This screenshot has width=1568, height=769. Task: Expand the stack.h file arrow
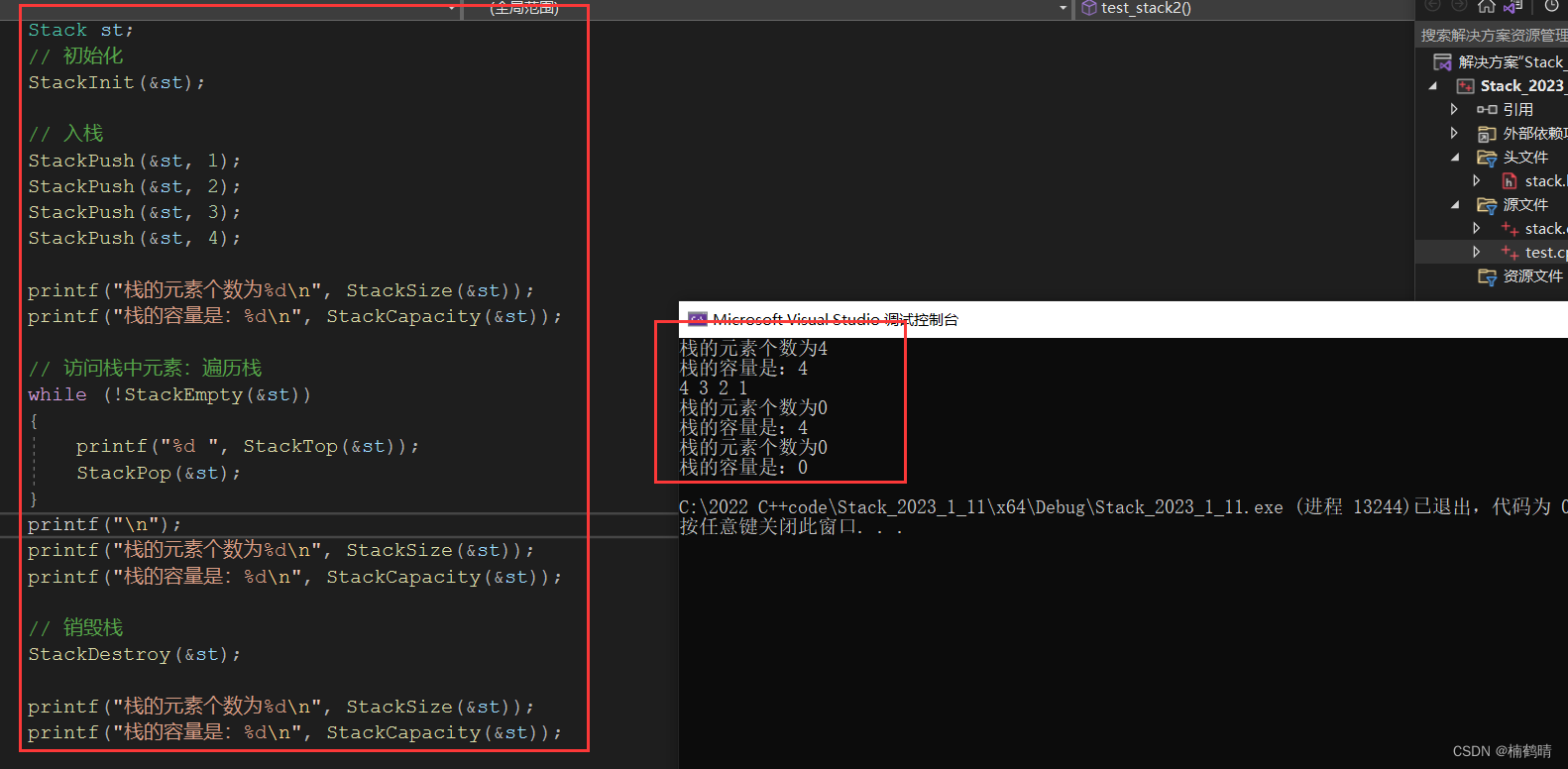coord(1477,180)
